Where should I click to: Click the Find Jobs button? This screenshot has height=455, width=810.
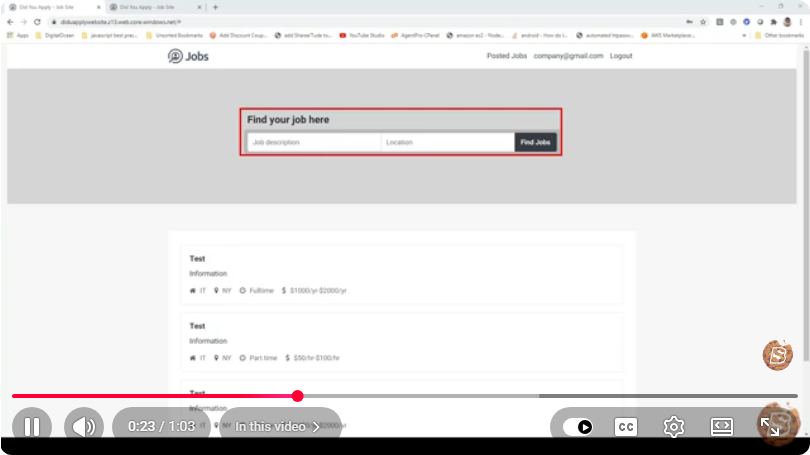pos(535,142)
